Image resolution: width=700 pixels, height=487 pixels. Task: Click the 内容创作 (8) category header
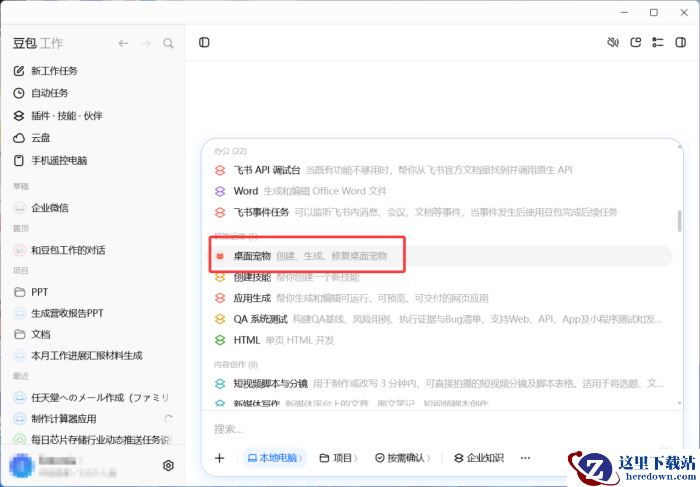236,365
